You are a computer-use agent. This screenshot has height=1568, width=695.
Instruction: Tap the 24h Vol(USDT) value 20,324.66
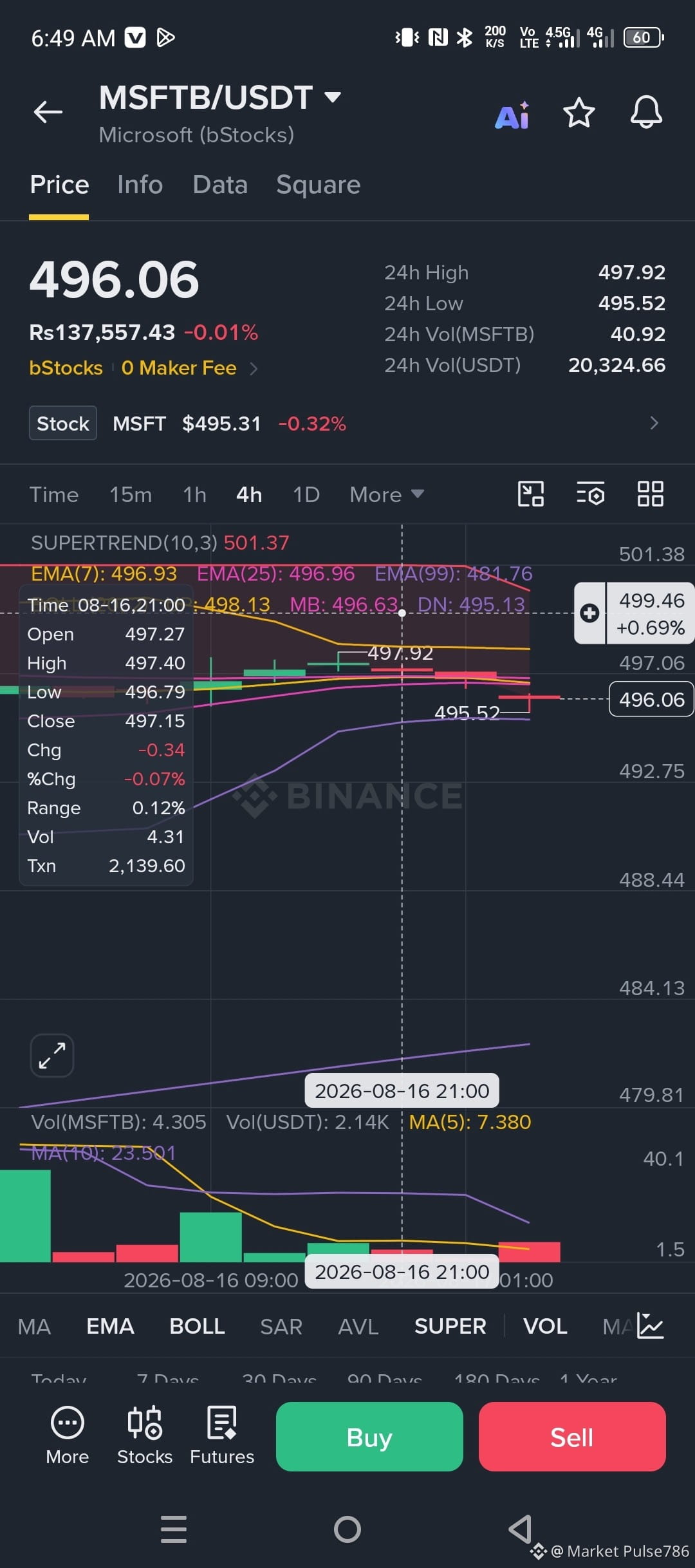(616, 365)
